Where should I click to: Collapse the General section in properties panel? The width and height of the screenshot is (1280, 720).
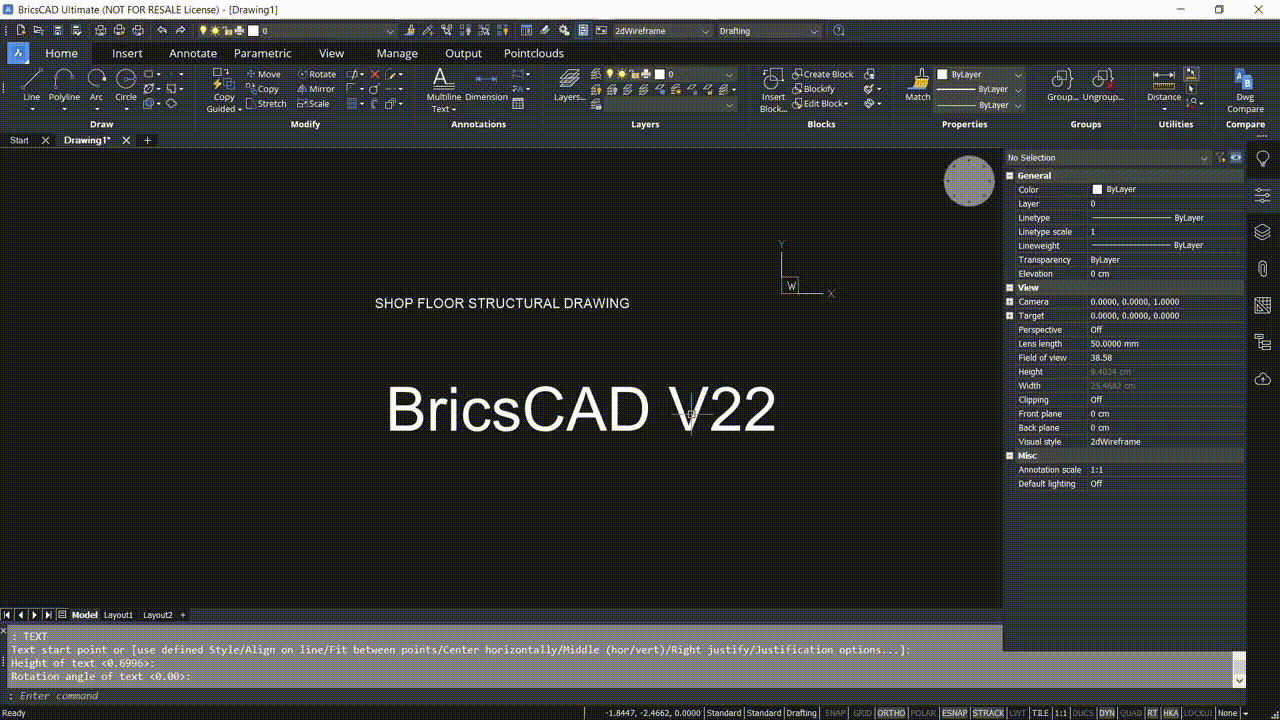click(x=1011, y=176)
